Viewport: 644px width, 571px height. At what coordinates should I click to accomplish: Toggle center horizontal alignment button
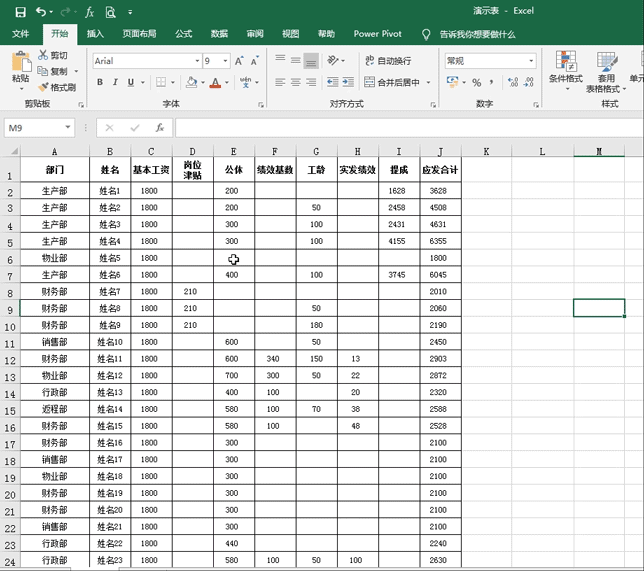pos(296,82)
